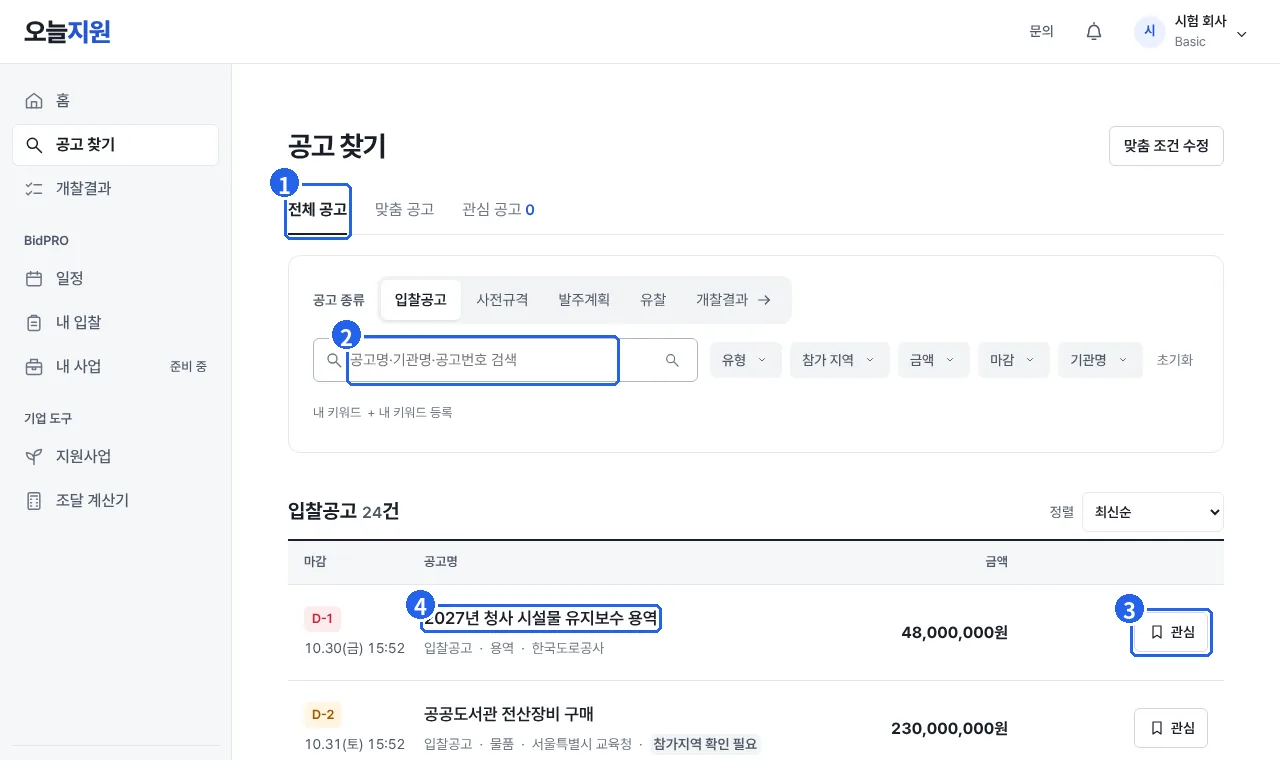Open the notification bell
The image size is (1280, 760).
coord(1094,32)
